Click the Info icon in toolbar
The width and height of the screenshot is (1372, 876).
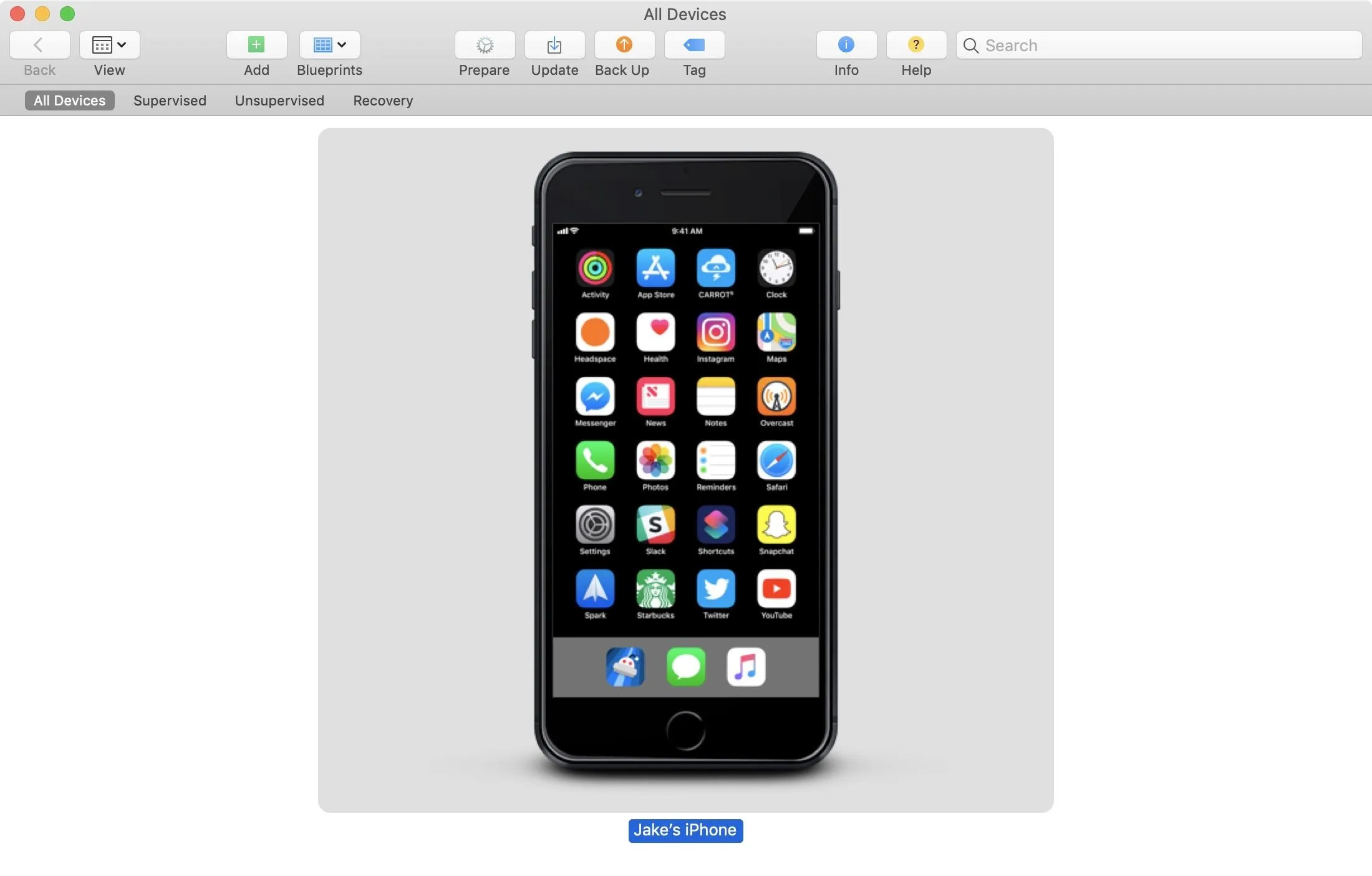pyautogui.click(x=845, y=43)
